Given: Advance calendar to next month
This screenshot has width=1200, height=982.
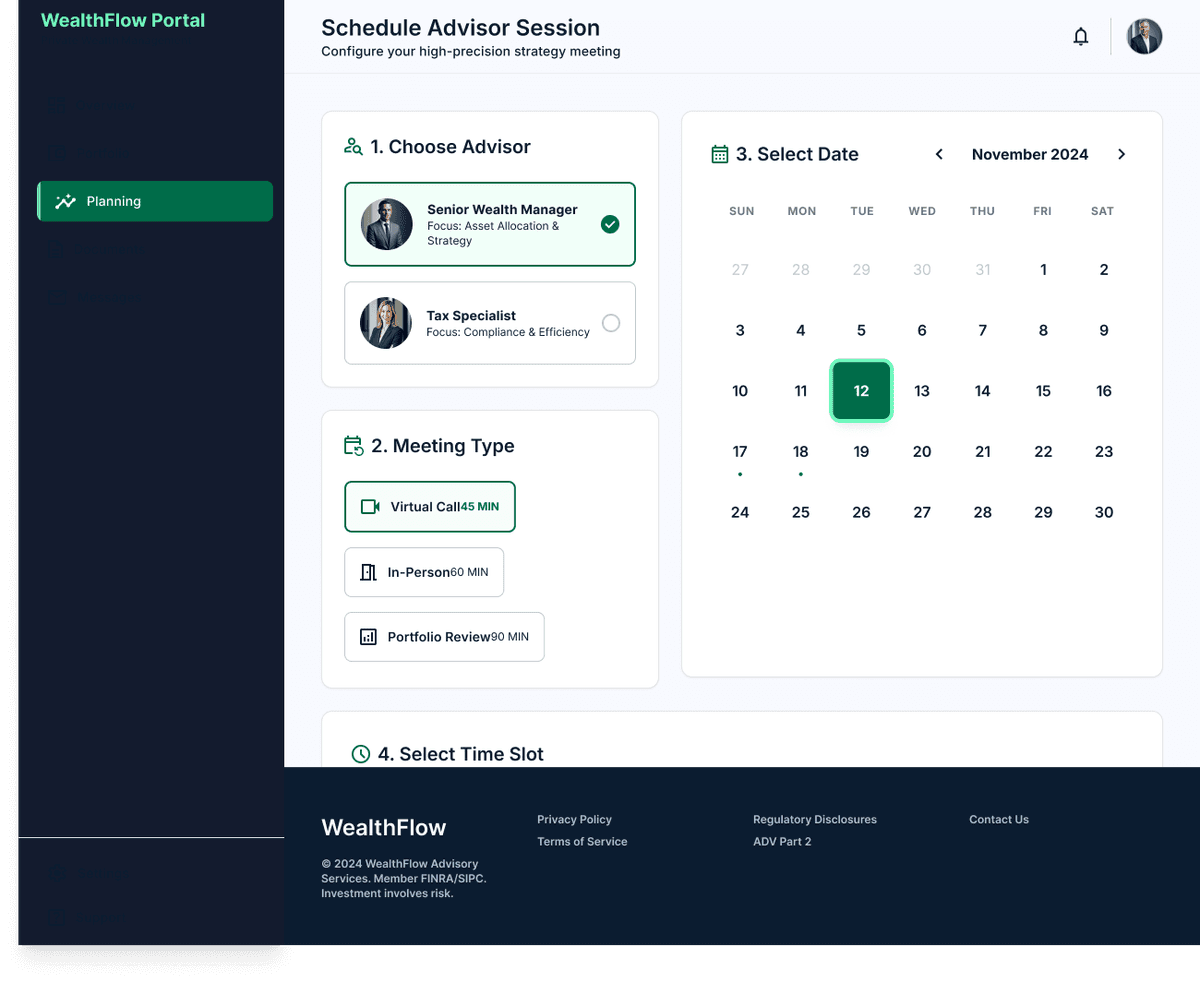Looking at the screenshot, I should tap(1121, 154).
